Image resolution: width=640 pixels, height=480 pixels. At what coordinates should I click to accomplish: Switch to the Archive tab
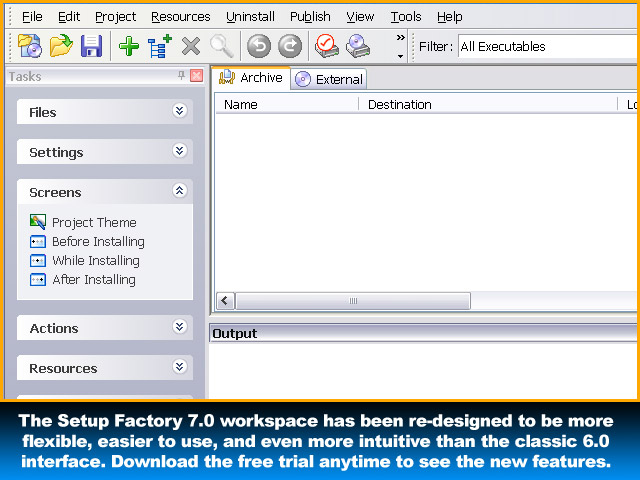(251, 78)
